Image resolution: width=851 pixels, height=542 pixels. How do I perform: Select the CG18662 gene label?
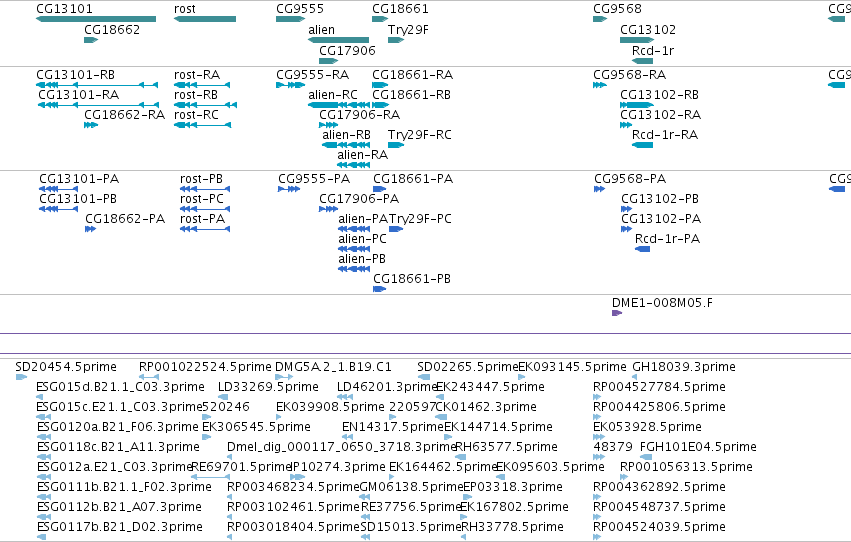(x=112, y=30)
